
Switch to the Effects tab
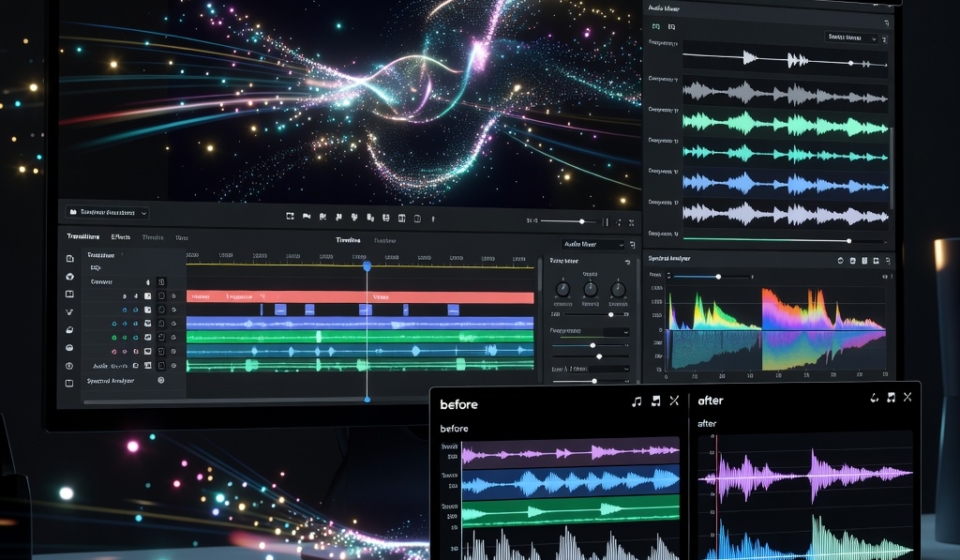point(121,237)
